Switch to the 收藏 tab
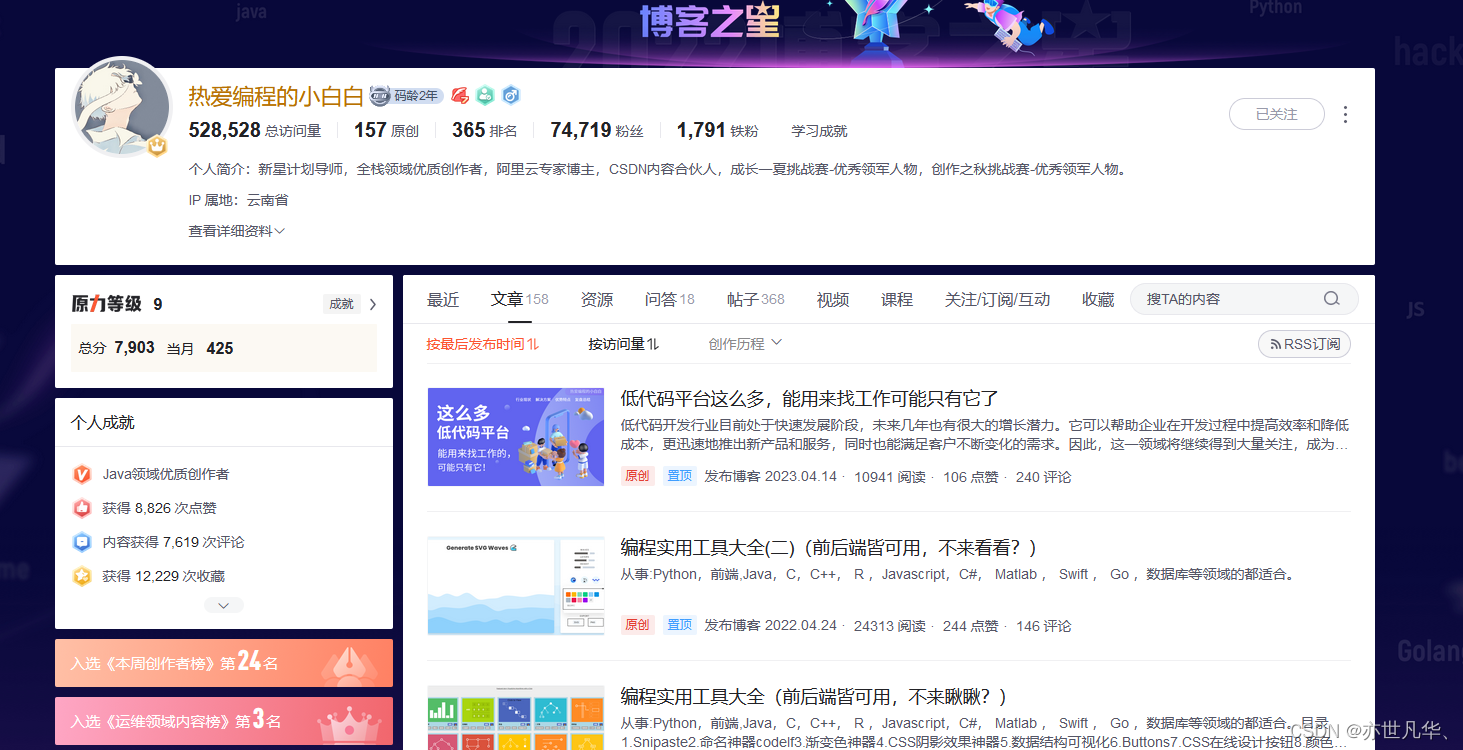 1098,299
